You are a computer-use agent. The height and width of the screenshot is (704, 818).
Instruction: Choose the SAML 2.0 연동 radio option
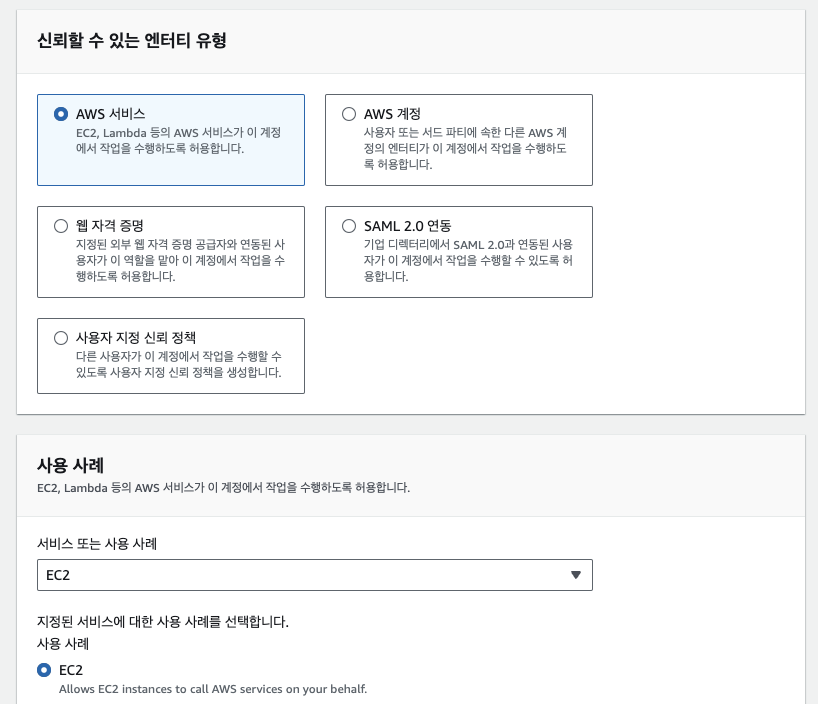pyautogui.click(x=349, y=226)
